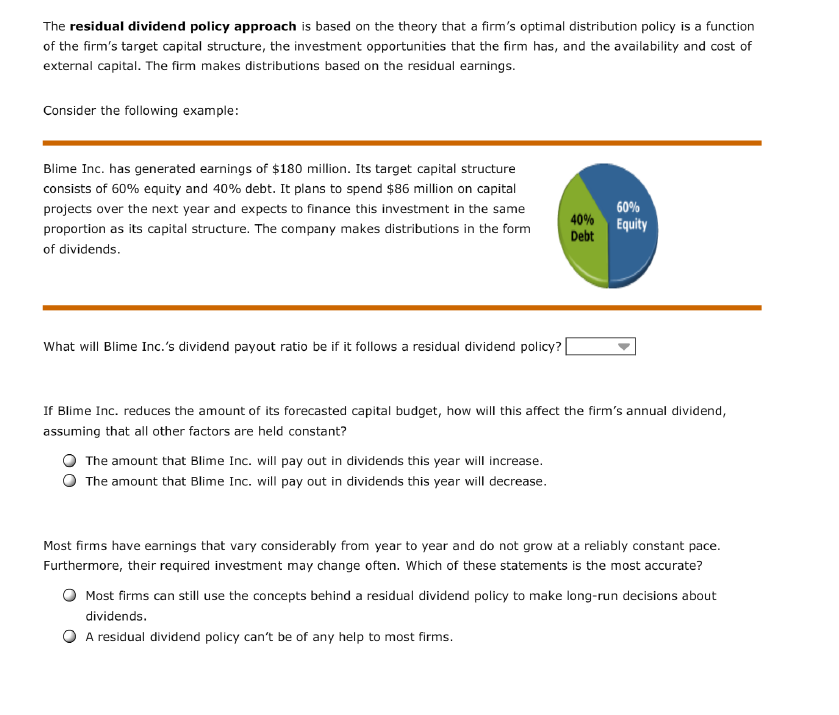Screen dimensions: 839x715
Task: Select "dividends this year will decrease" option
Action: coord(69,481)
